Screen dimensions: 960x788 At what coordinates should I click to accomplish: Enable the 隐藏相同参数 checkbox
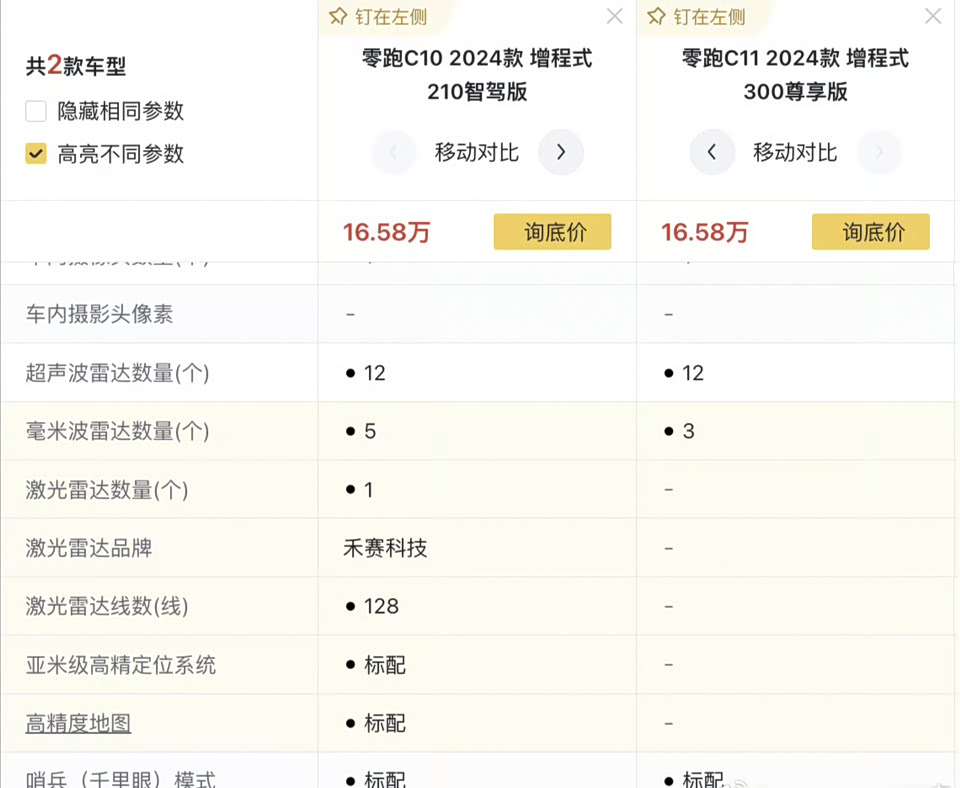(36, 111)
